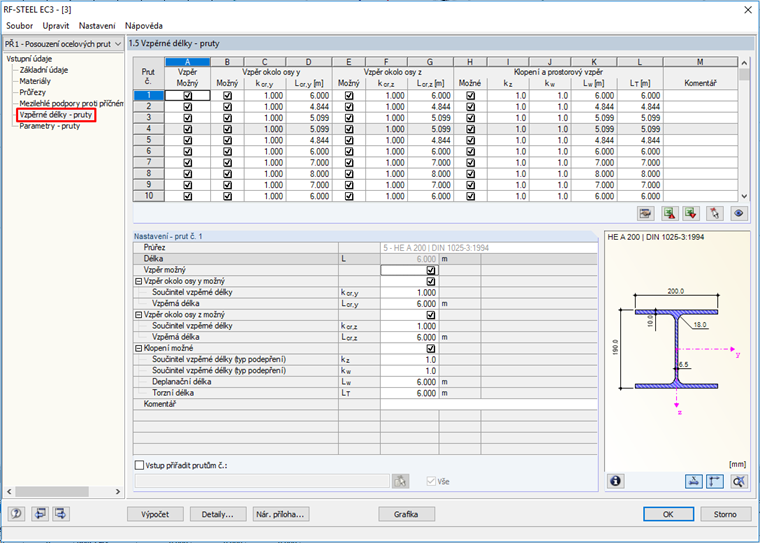Click the Komentář value field in settings

click(x=489, y=404)
